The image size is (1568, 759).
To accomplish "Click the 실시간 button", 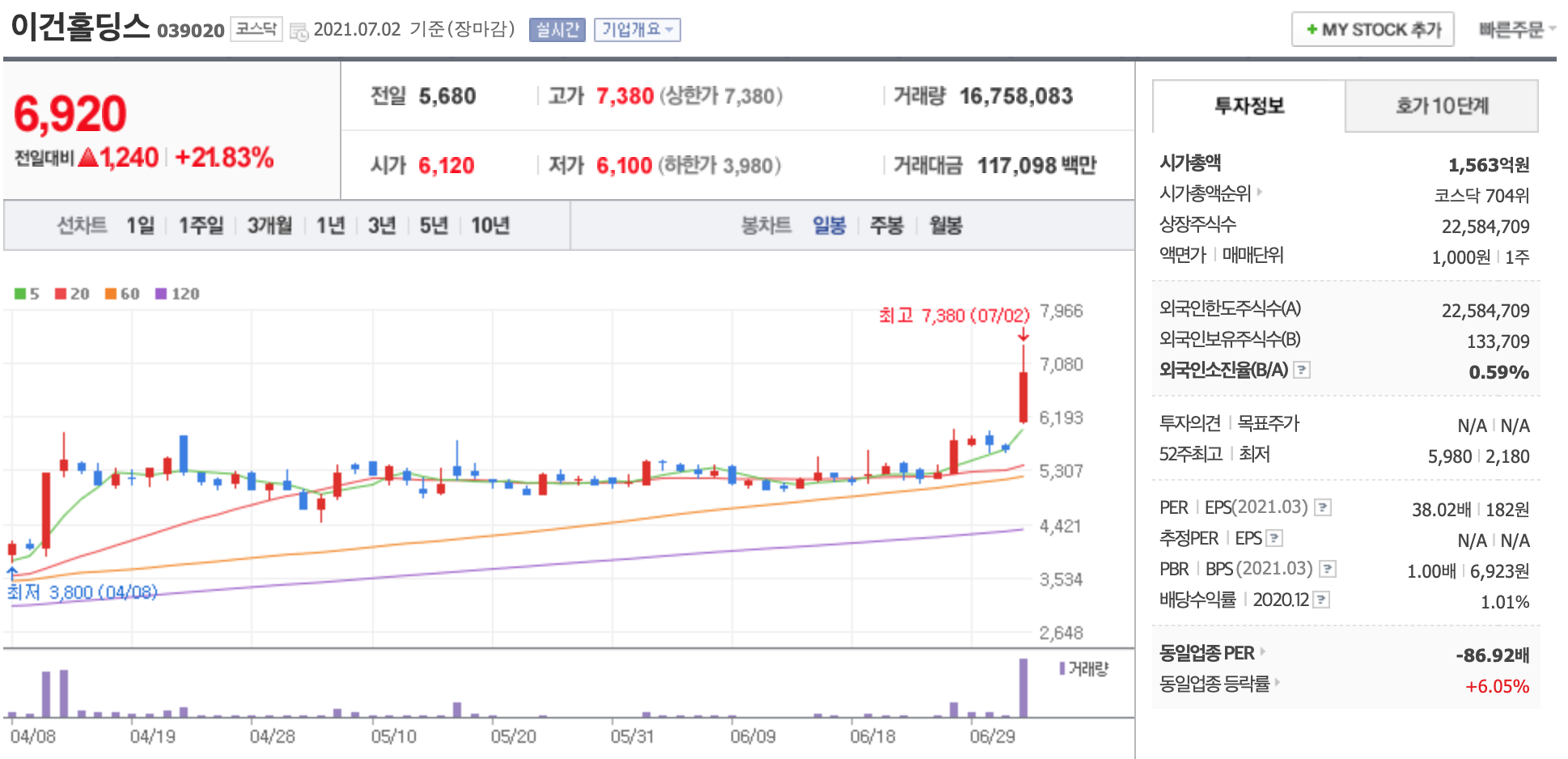I will coord(557,30).
